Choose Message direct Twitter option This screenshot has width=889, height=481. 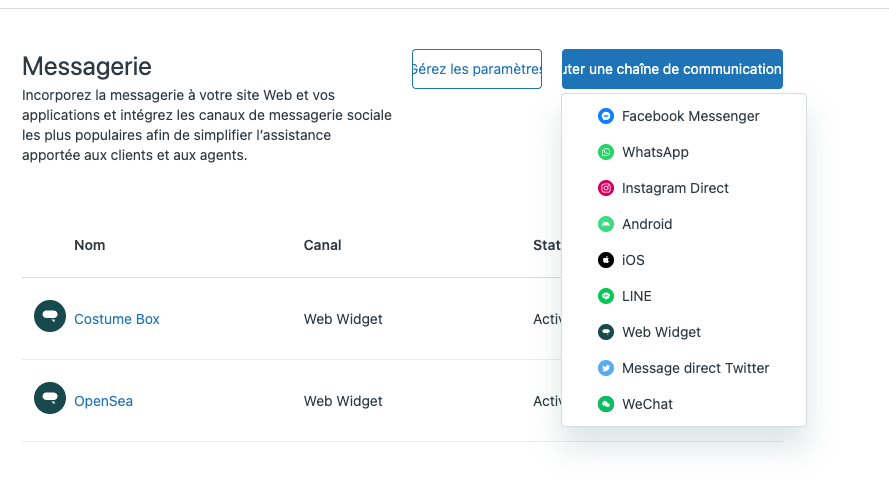[684, 368]
